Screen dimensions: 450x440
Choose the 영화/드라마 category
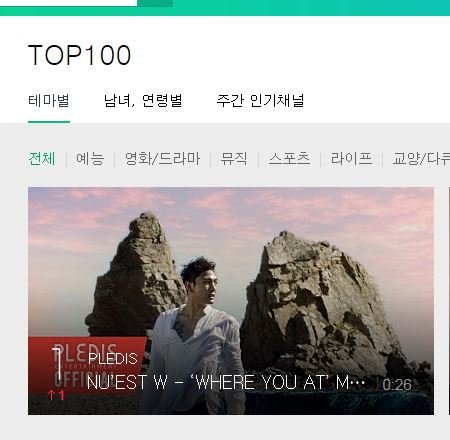pyautogui.click(x=162, y=158)
